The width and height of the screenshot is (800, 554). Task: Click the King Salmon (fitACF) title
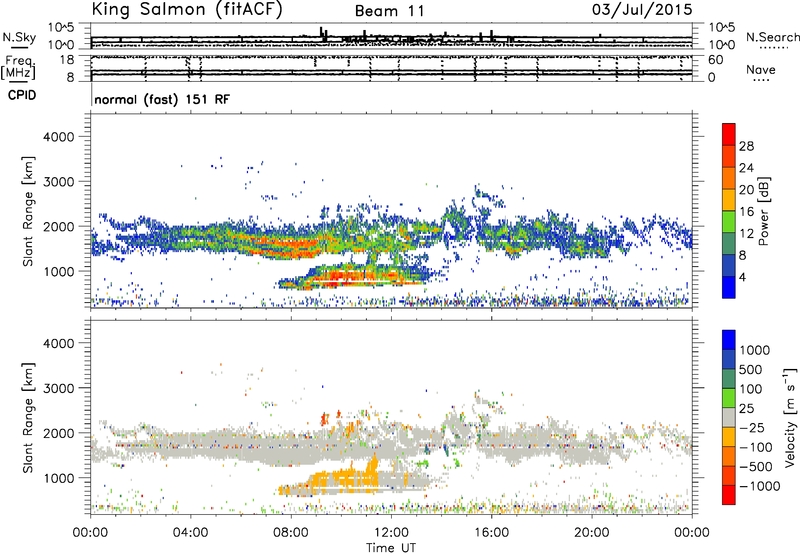tap(187, 9)
